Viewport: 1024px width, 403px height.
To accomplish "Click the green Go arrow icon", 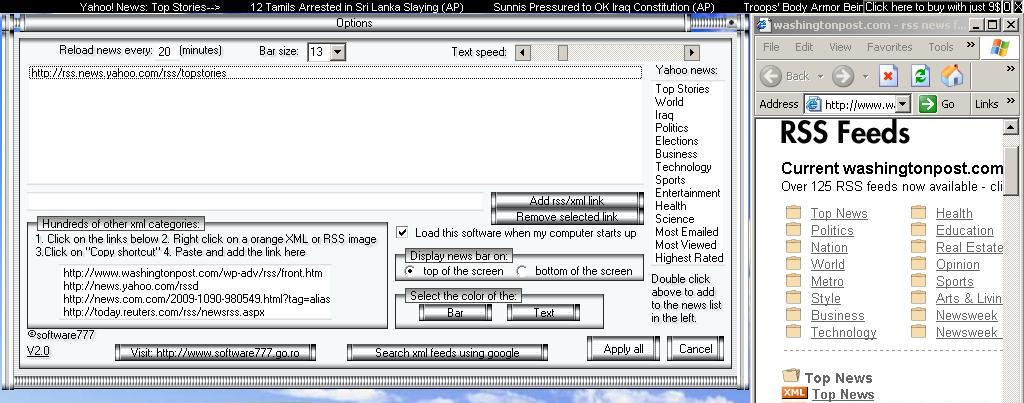I will (927, 104).
